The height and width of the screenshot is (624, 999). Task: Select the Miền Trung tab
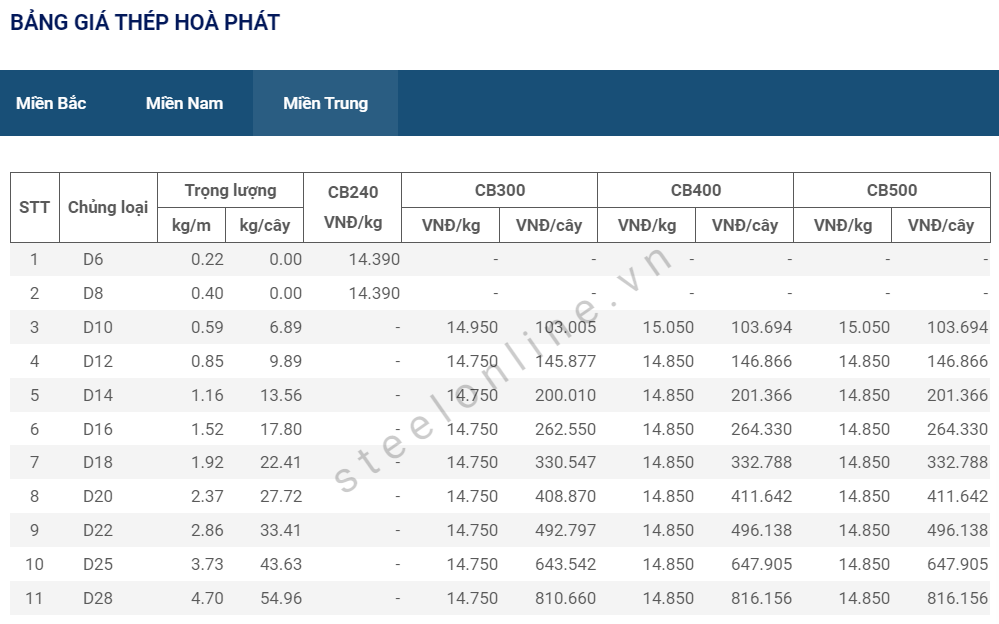click(x=325, y=103)
